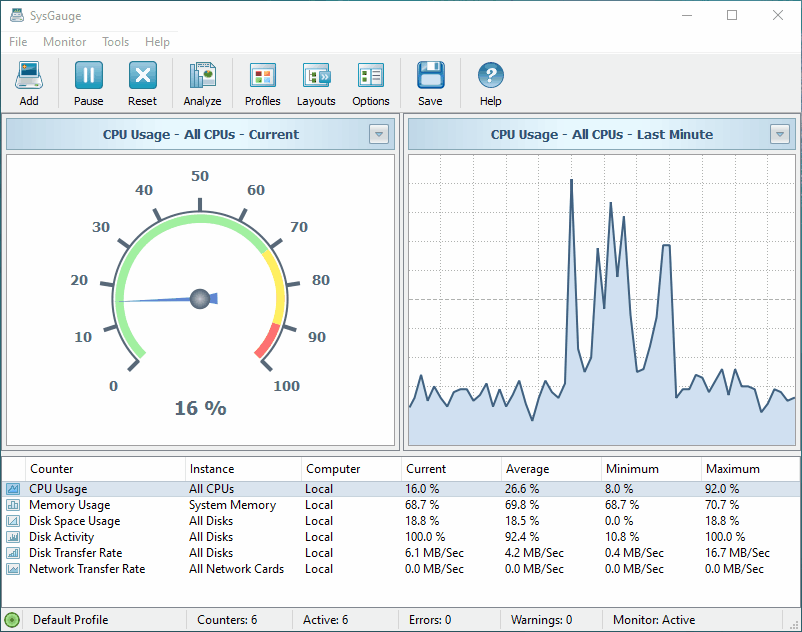
Task: Reset counters using the Reset icon
Action: point(143,75)
